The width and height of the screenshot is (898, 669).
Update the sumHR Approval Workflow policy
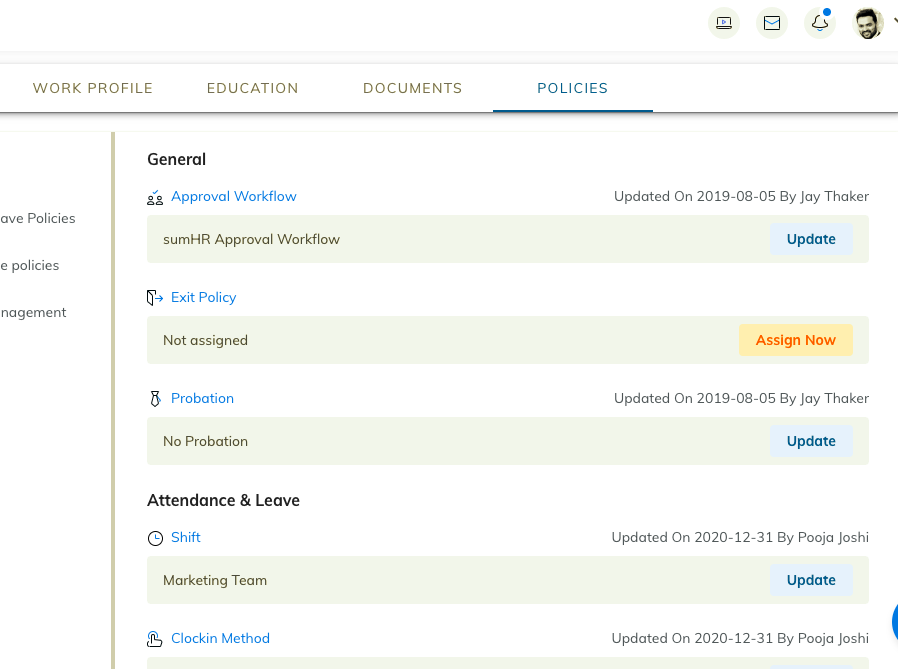tap(811, 239)
